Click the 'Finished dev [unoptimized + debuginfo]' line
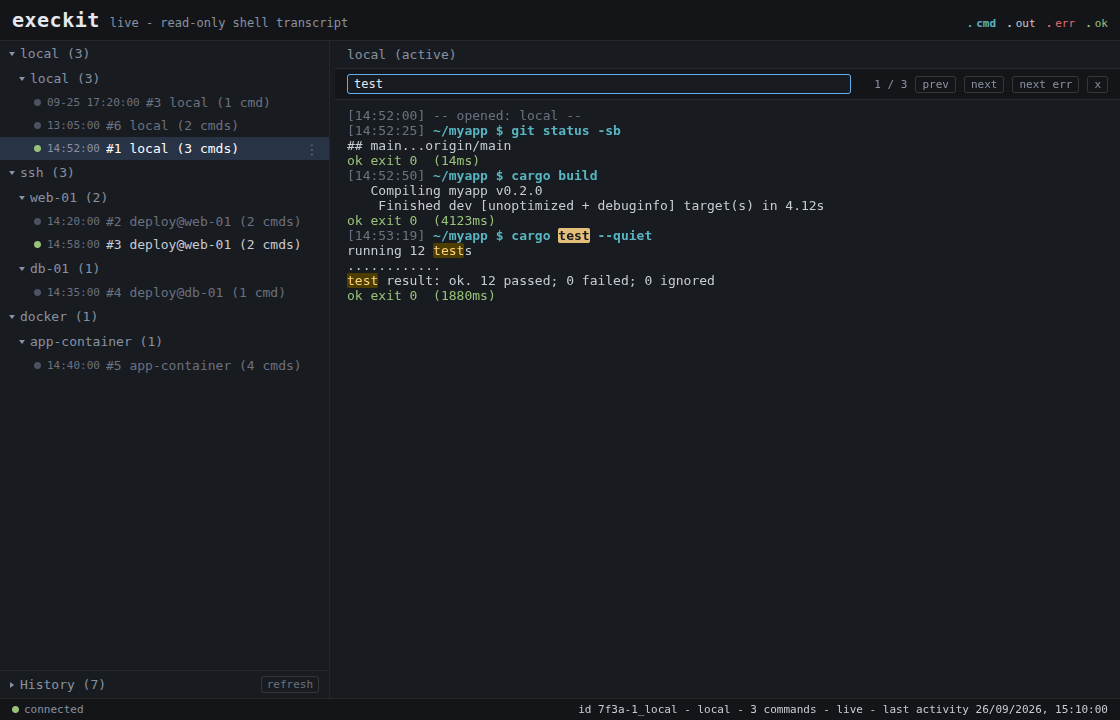 [x=601, y=206]
